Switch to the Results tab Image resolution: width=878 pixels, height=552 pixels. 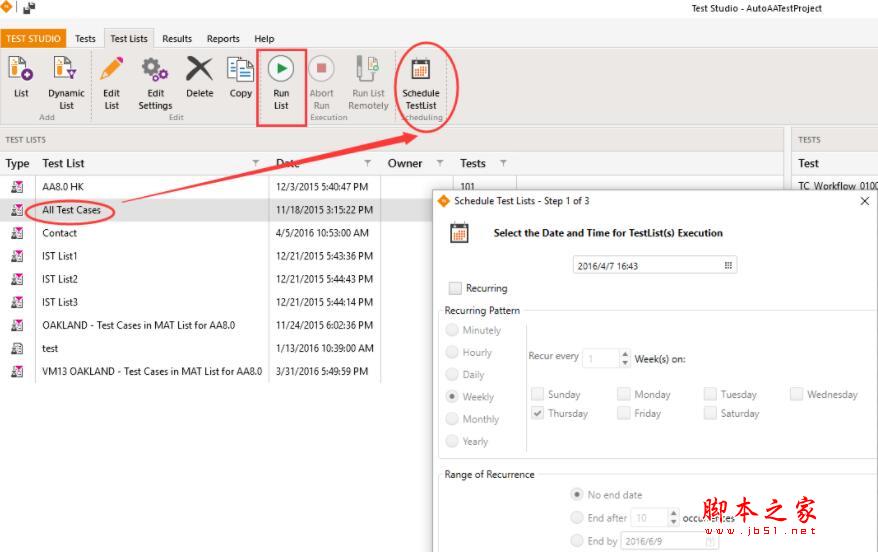click(177, 39)
